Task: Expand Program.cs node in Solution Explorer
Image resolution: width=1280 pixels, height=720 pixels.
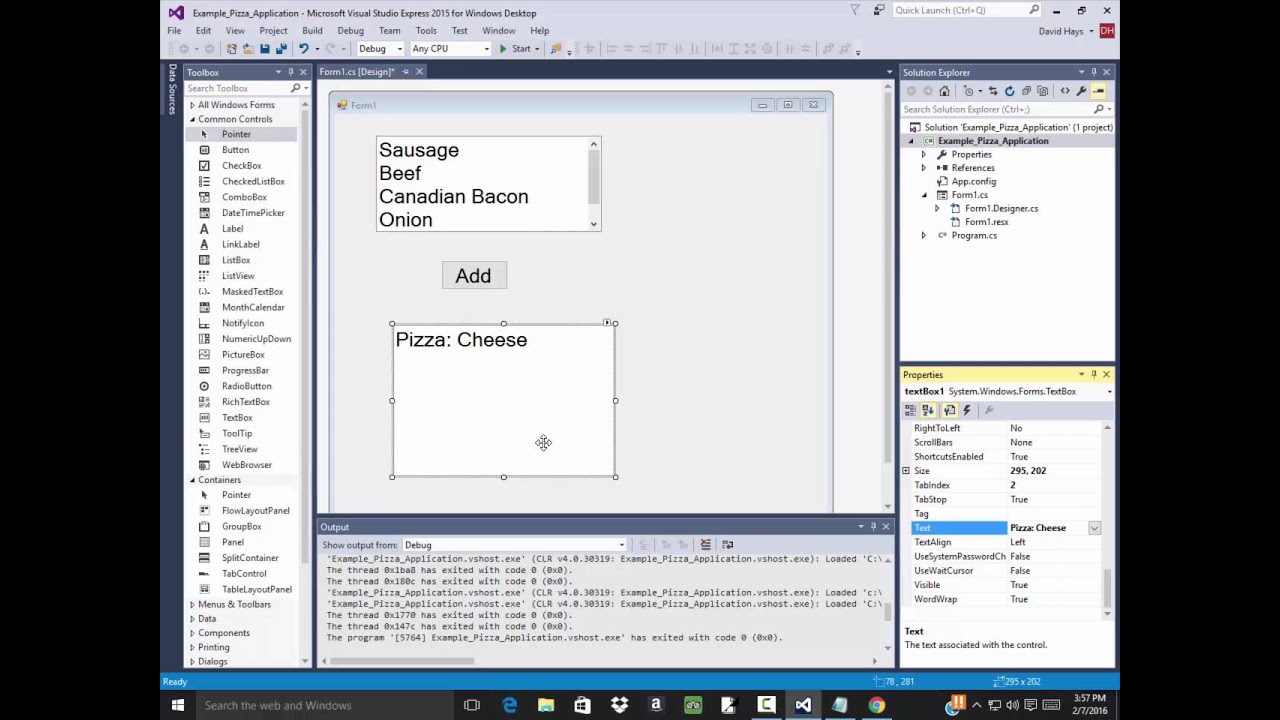Action: click(923, 236)
